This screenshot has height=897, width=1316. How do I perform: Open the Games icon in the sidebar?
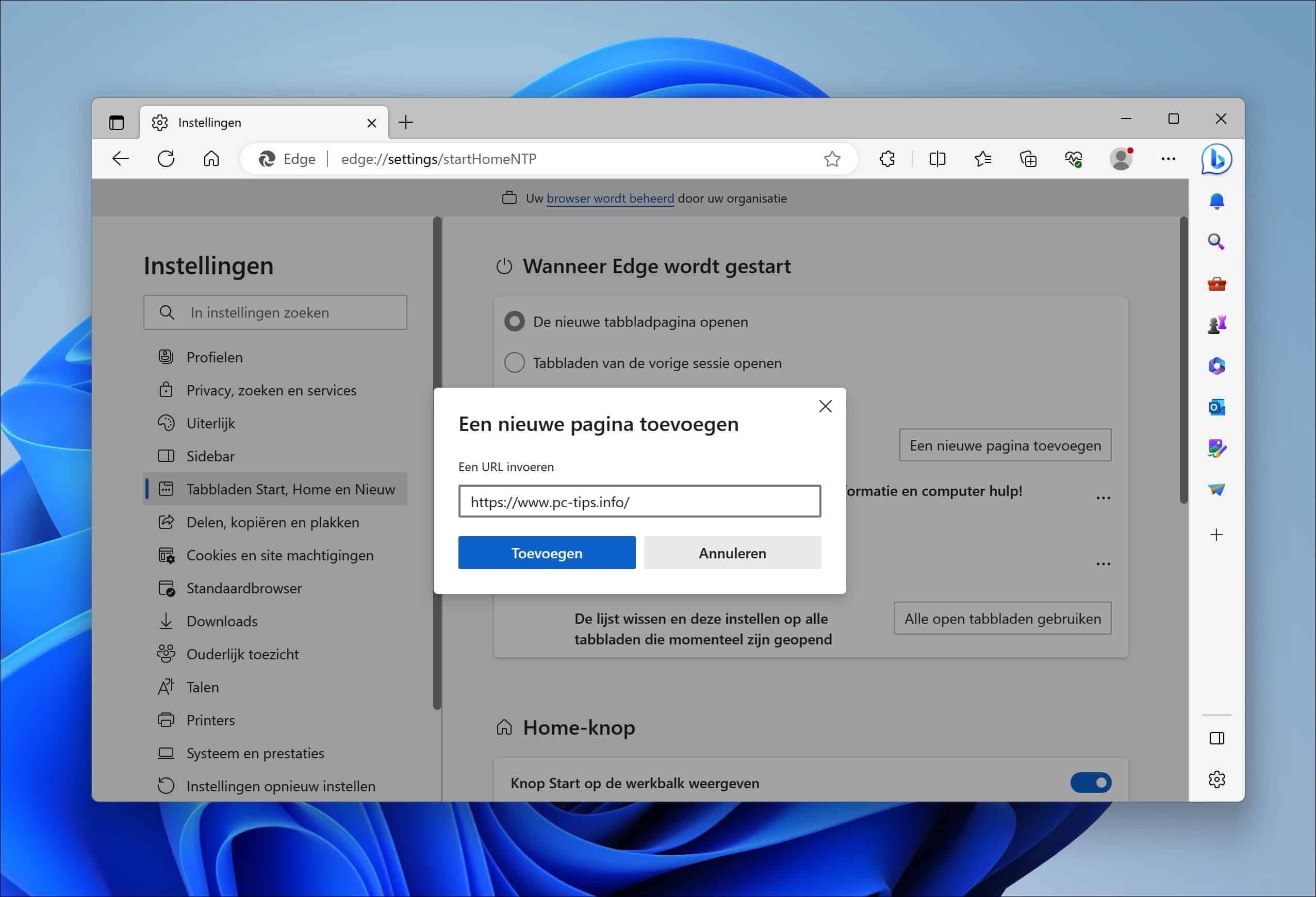[x=1216, y=324]
